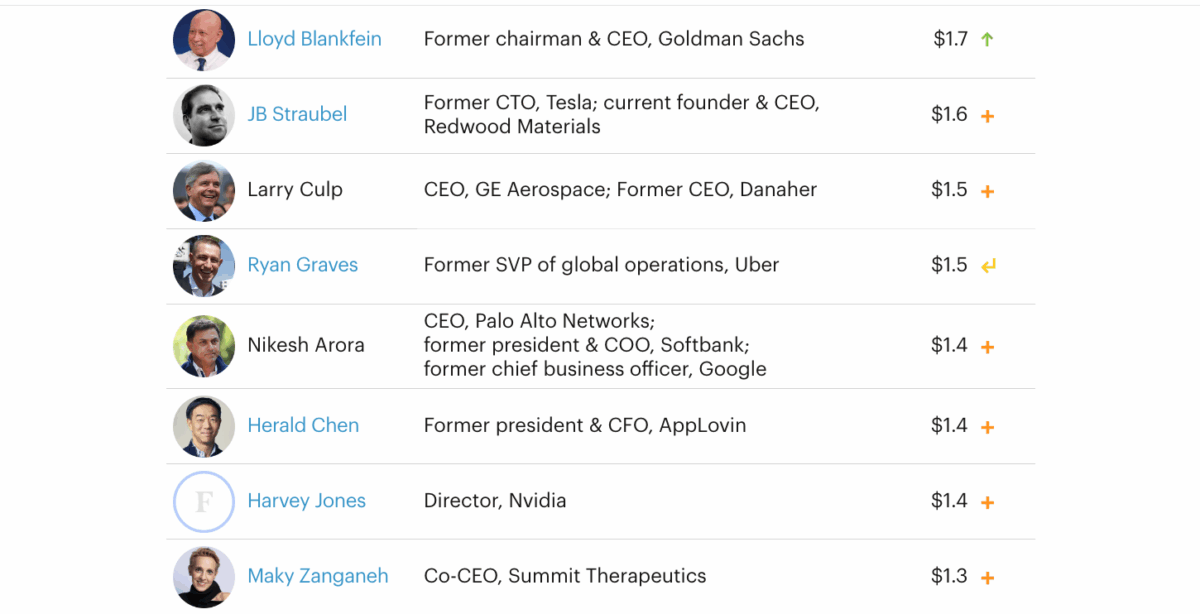Click the orange plus icon in Harvey Jones' row
Screen dimensions: 1200x614
coord(987,502)
